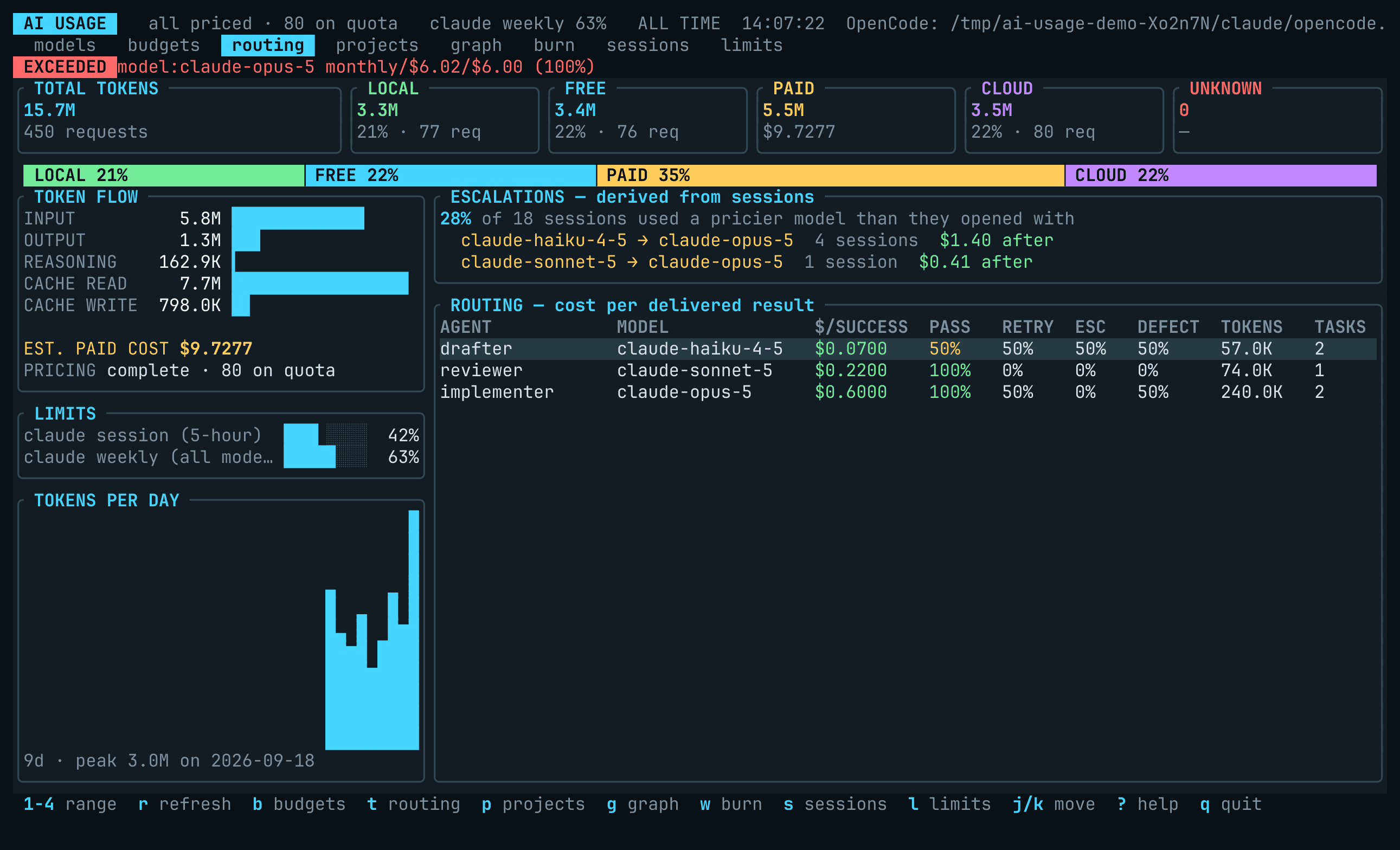Screen dimensions: 1400x850
Task: Open the graph tab in the top bar
Action: (x=476, y=46)
